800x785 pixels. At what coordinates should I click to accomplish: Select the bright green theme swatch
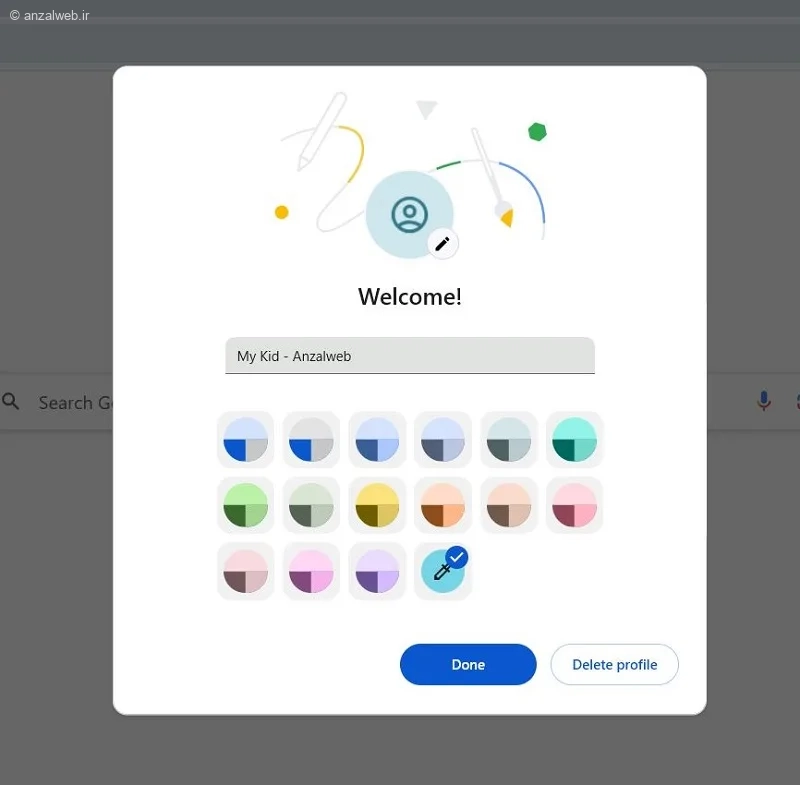pos(245,505)
